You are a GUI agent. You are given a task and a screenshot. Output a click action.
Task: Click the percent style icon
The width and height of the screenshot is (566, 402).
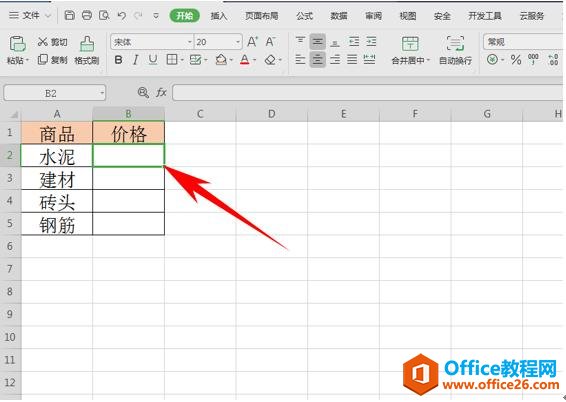(516, 60)
